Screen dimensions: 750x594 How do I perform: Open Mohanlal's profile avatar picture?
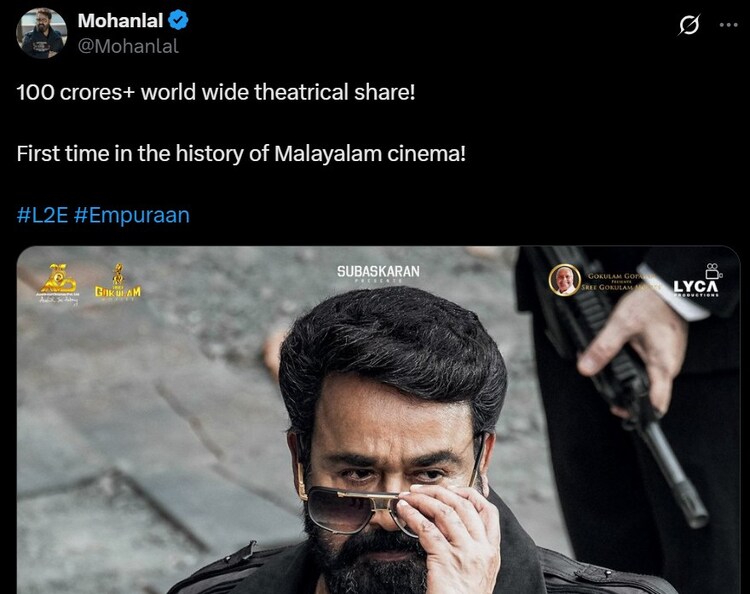[x=42, y=33]
